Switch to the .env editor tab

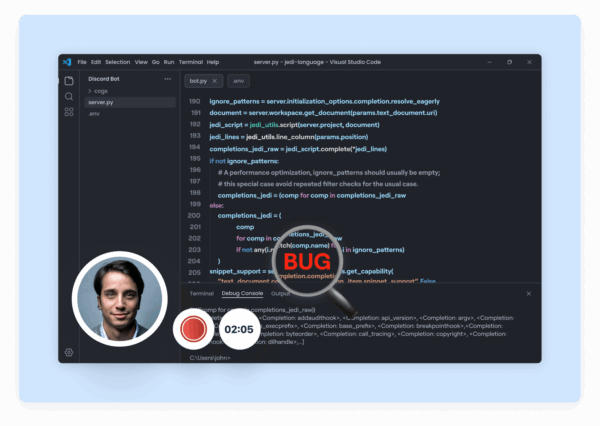click(x=239, y=80)
